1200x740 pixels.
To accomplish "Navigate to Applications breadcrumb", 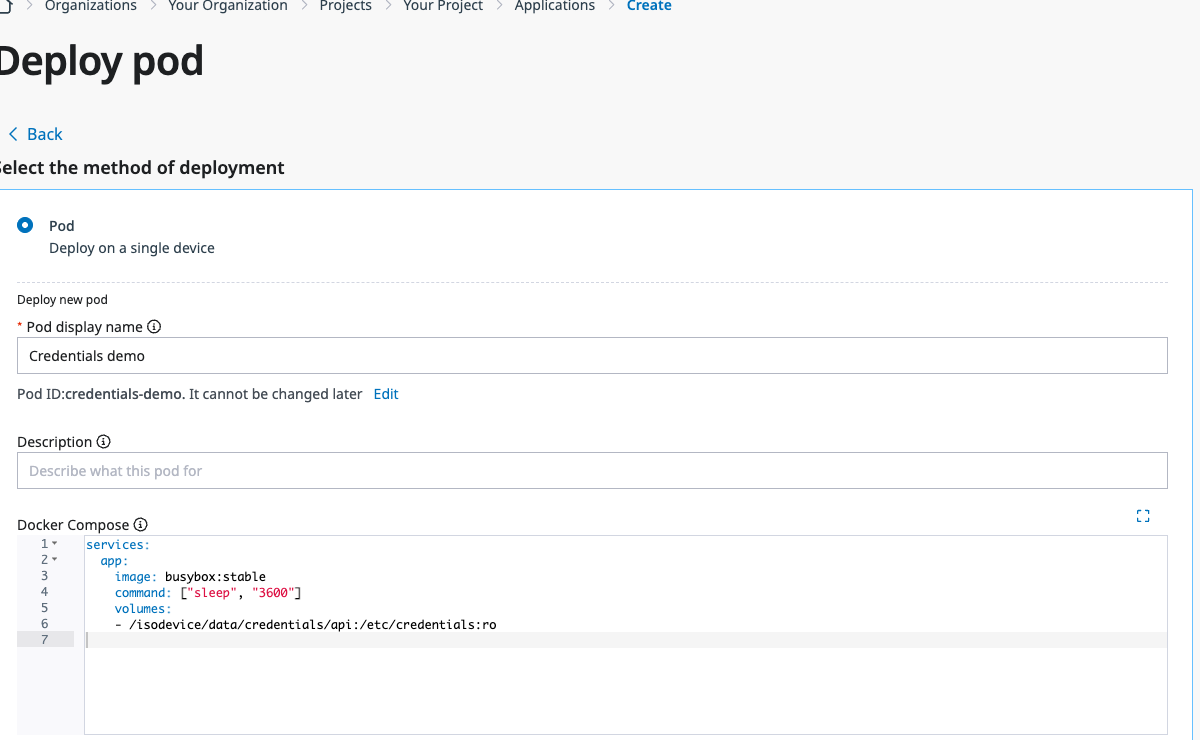I will (x=555, y=6).
